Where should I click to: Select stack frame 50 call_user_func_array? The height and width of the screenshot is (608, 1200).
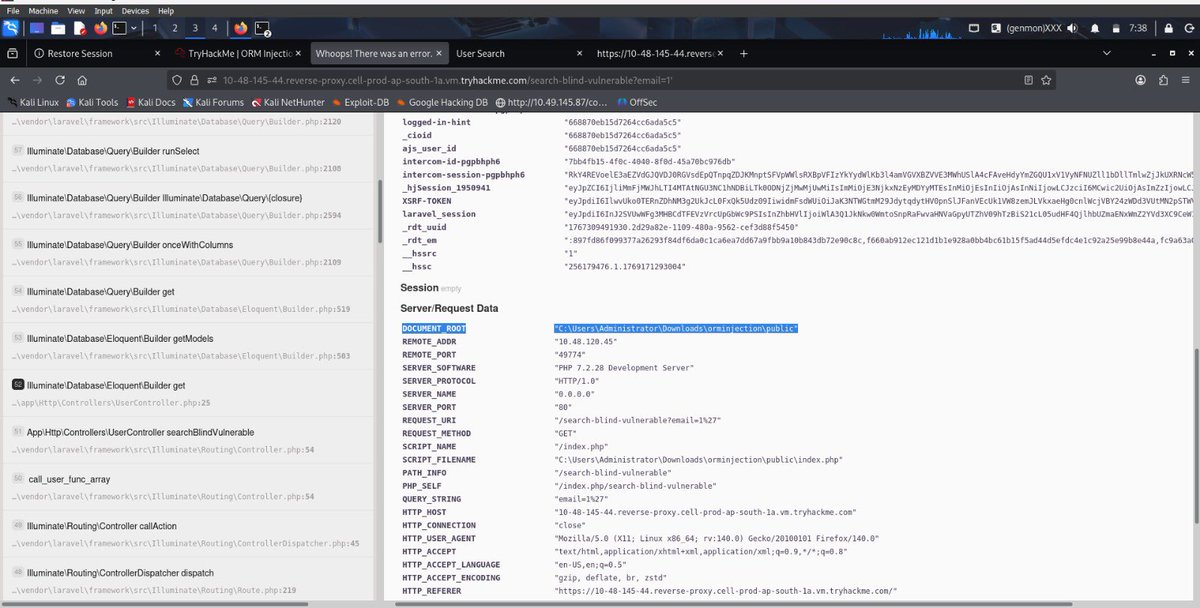185,487
